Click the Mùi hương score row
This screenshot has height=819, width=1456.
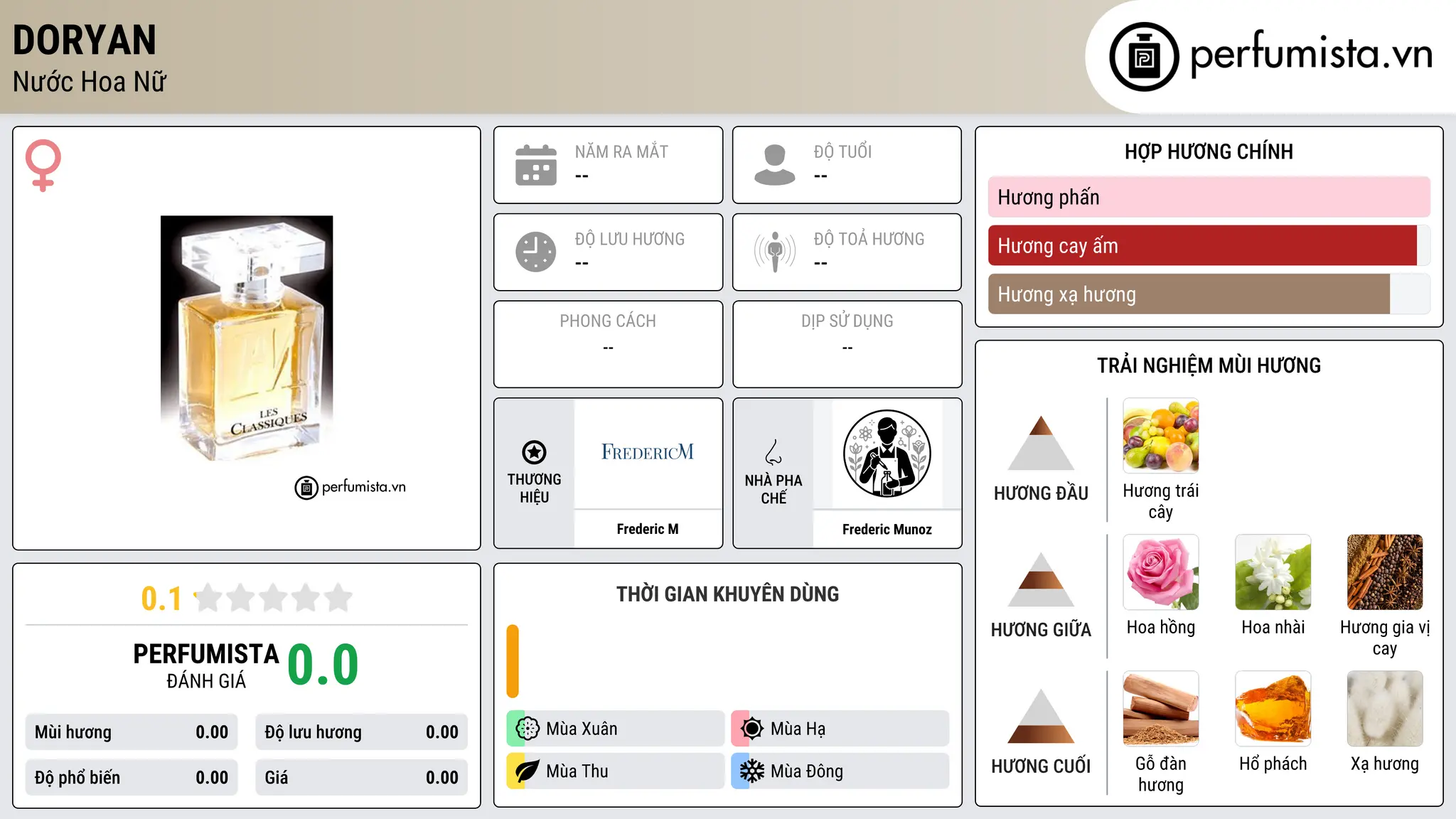[x=132, y=732]
